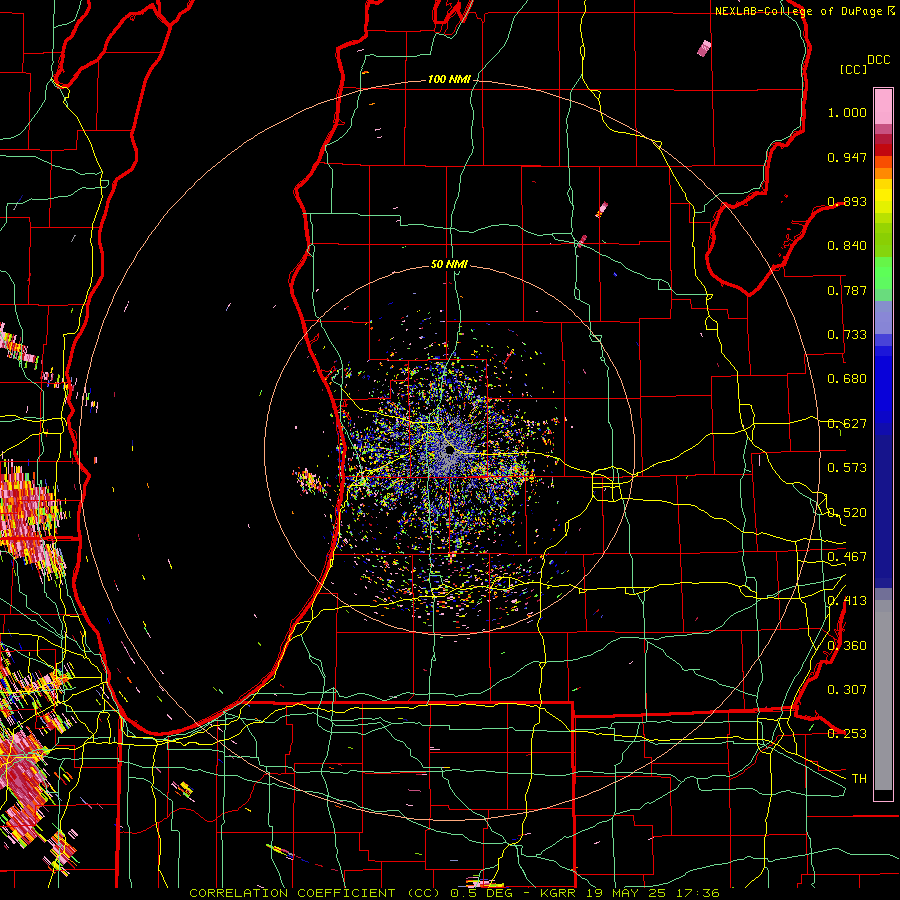Select the 0.680 scale value
Screen dimensions: 900x900
847,379
